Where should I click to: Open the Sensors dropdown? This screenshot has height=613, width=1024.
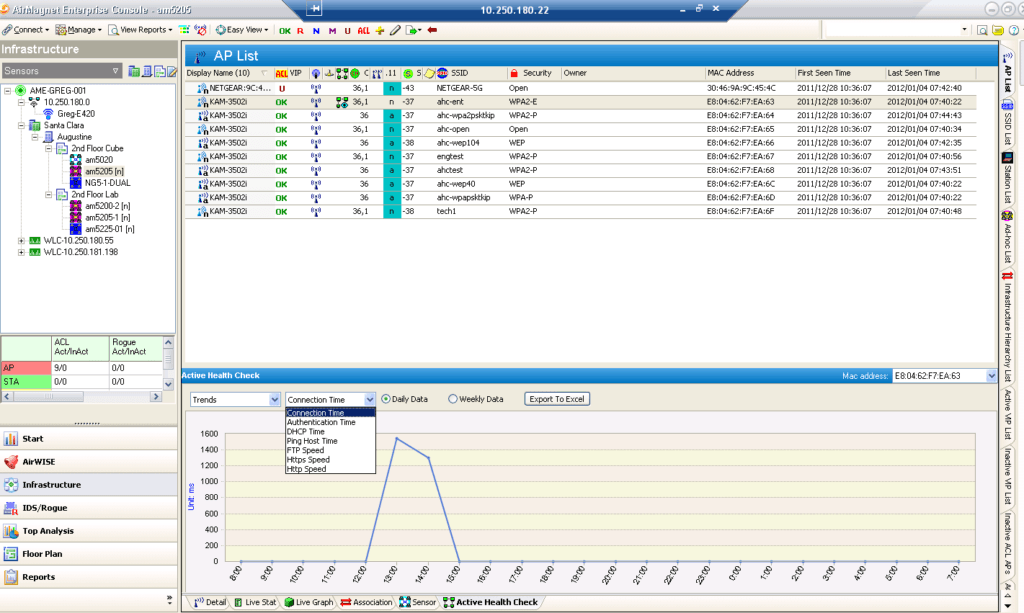[x=61, y=71]
